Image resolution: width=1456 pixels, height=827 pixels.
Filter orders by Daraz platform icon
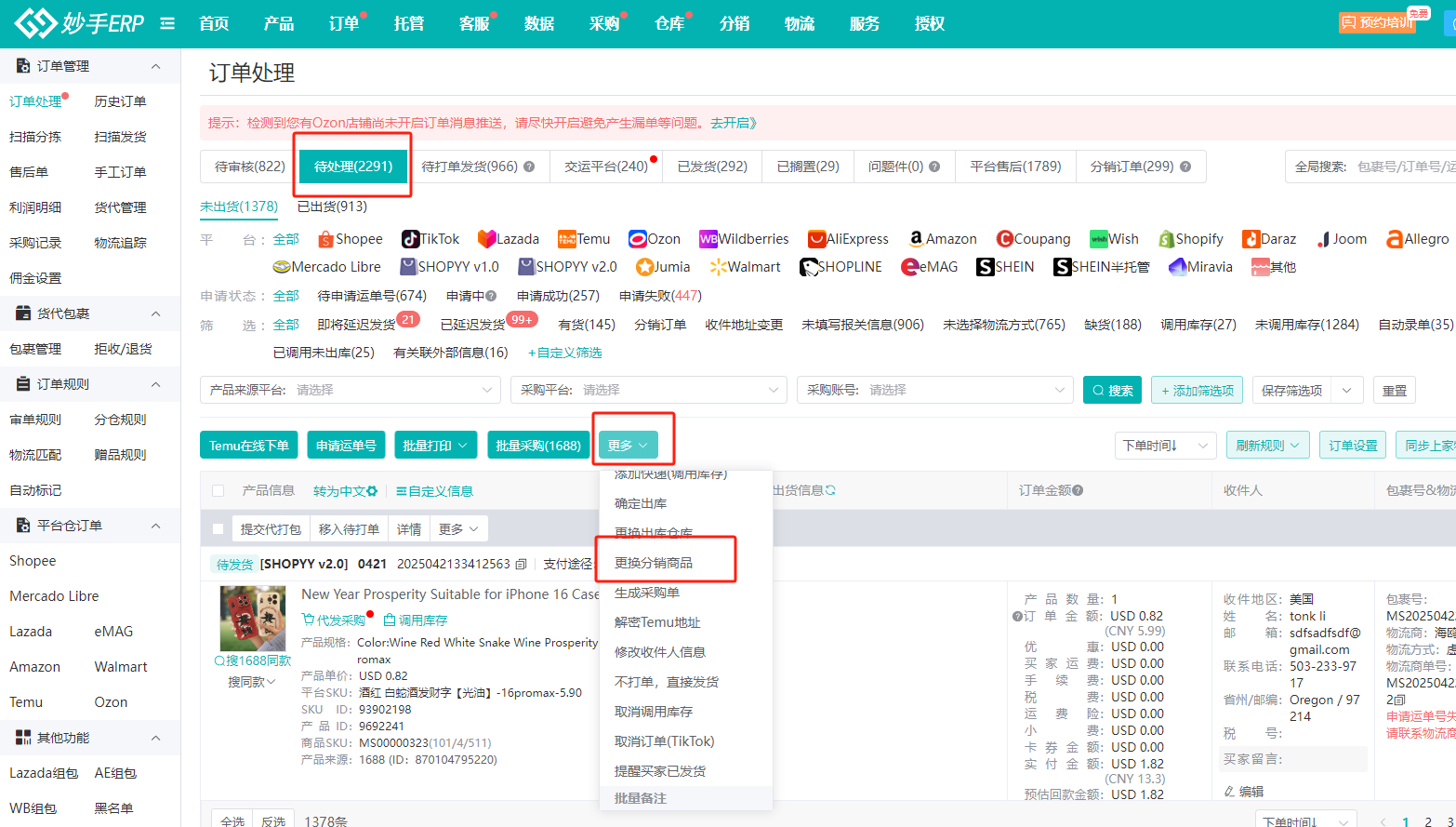(1251, 239)
